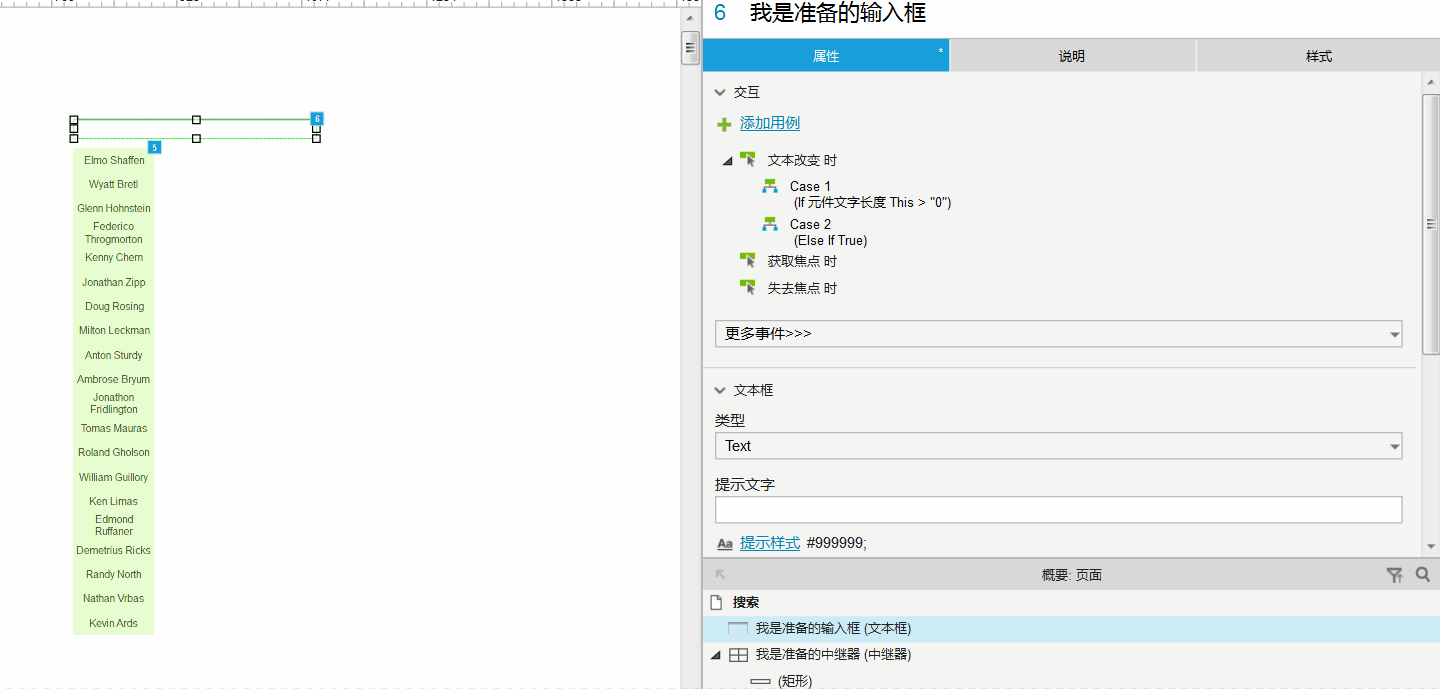Viewport: 1440px width, 689px height.
Task: Click the 提示样式 link
Action: pos(770,543)
